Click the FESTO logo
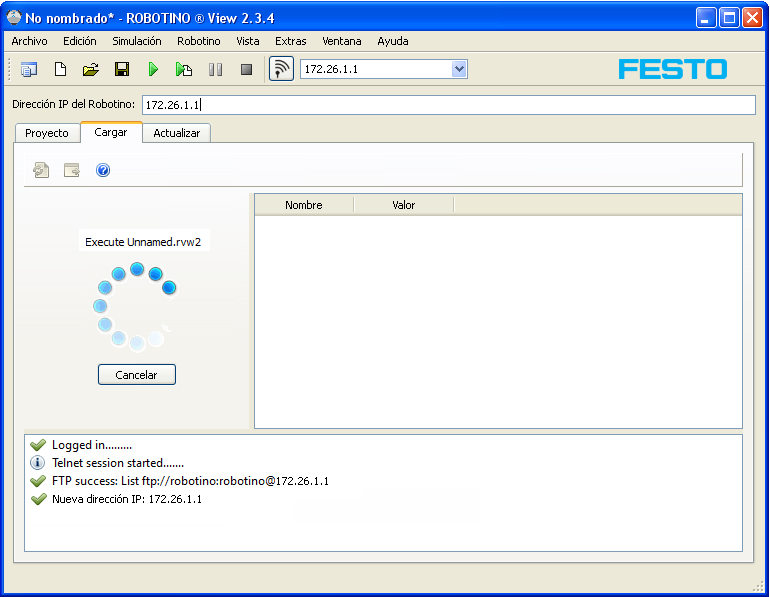 [x=673, y=69]
